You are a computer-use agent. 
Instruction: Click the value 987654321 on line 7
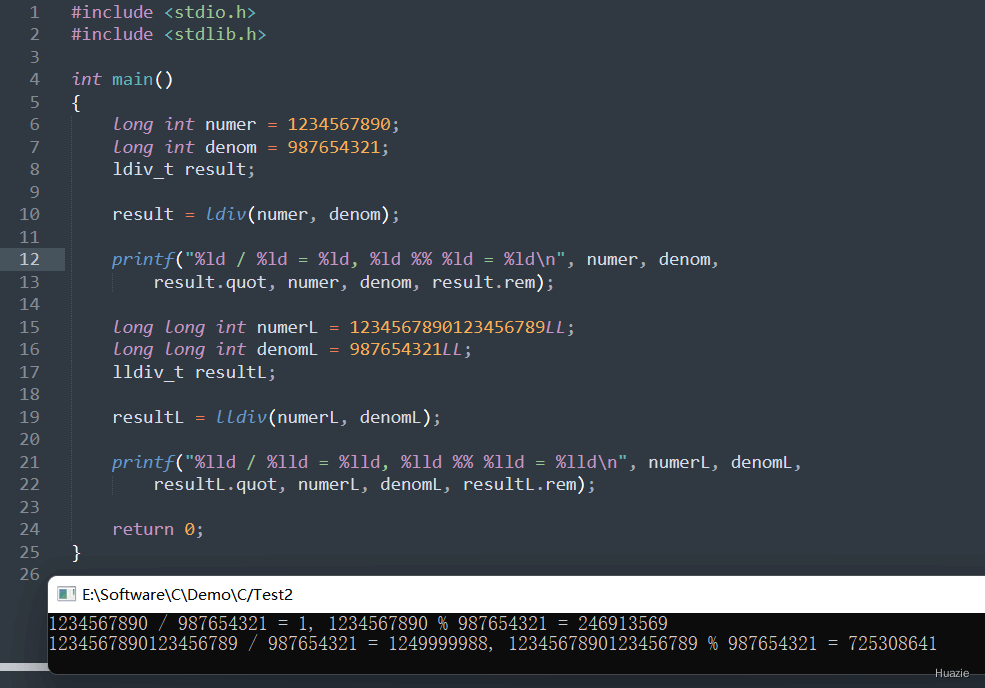click(334, 147)
